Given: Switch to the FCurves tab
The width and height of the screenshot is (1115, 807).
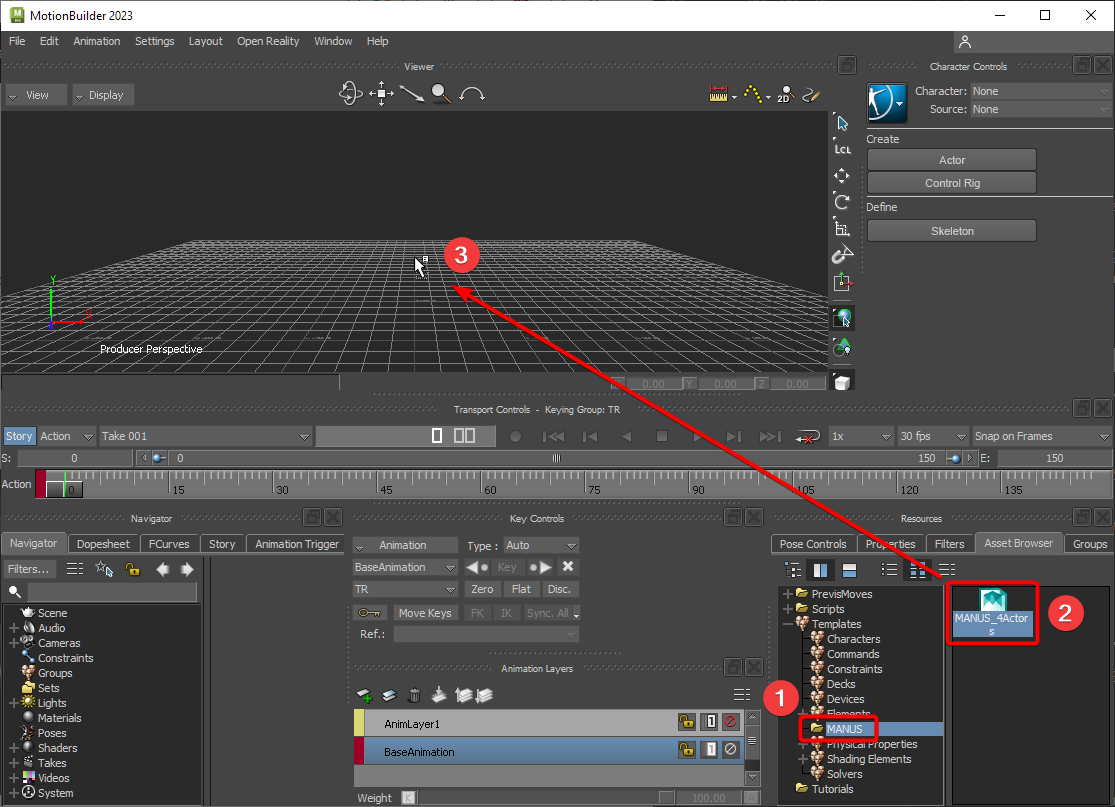Looking at the screenshot, I should (170, 544).
